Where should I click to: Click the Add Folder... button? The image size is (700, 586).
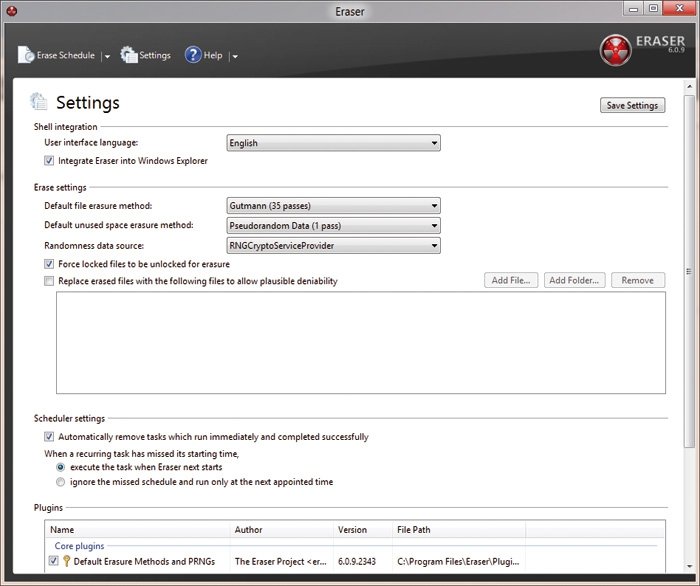574,280
